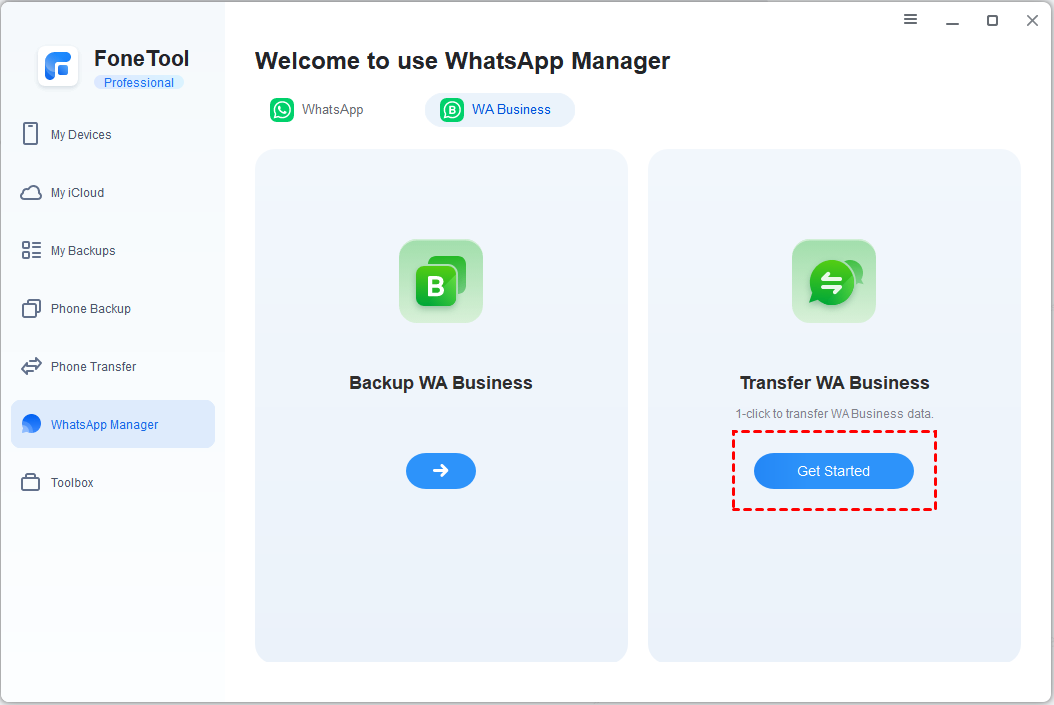Open Phone Backup from sidebar icon
The image size is (1054, 705).
tap(30, 309)
